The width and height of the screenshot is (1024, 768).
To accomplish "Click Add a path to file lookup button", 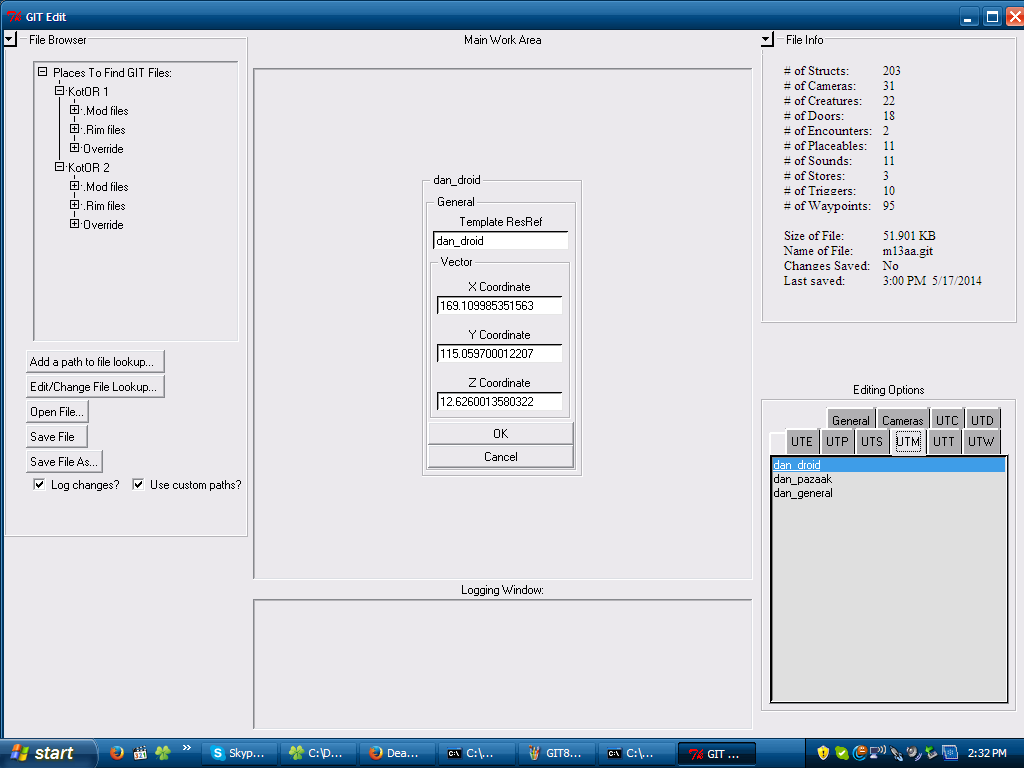I will pos(95,362).
